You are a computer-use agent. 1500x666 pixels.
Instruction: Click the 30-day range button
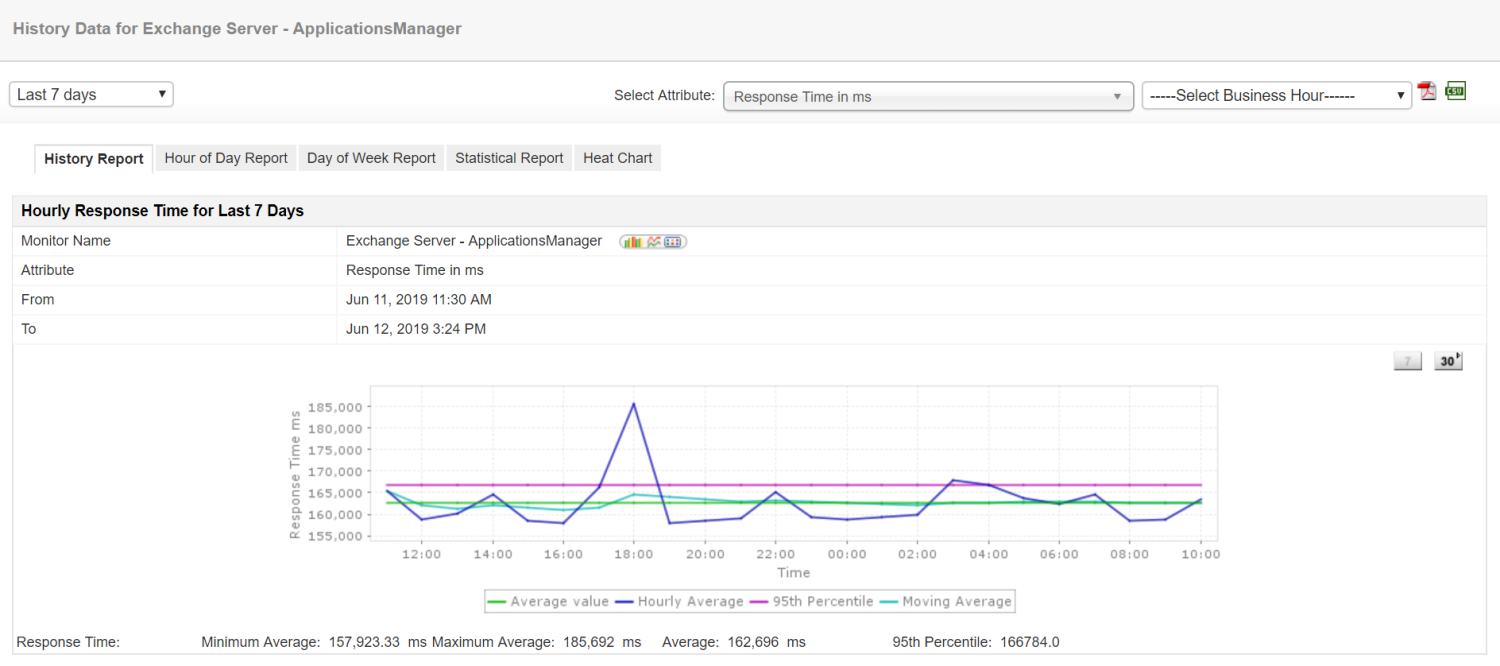click(1447, 360)
